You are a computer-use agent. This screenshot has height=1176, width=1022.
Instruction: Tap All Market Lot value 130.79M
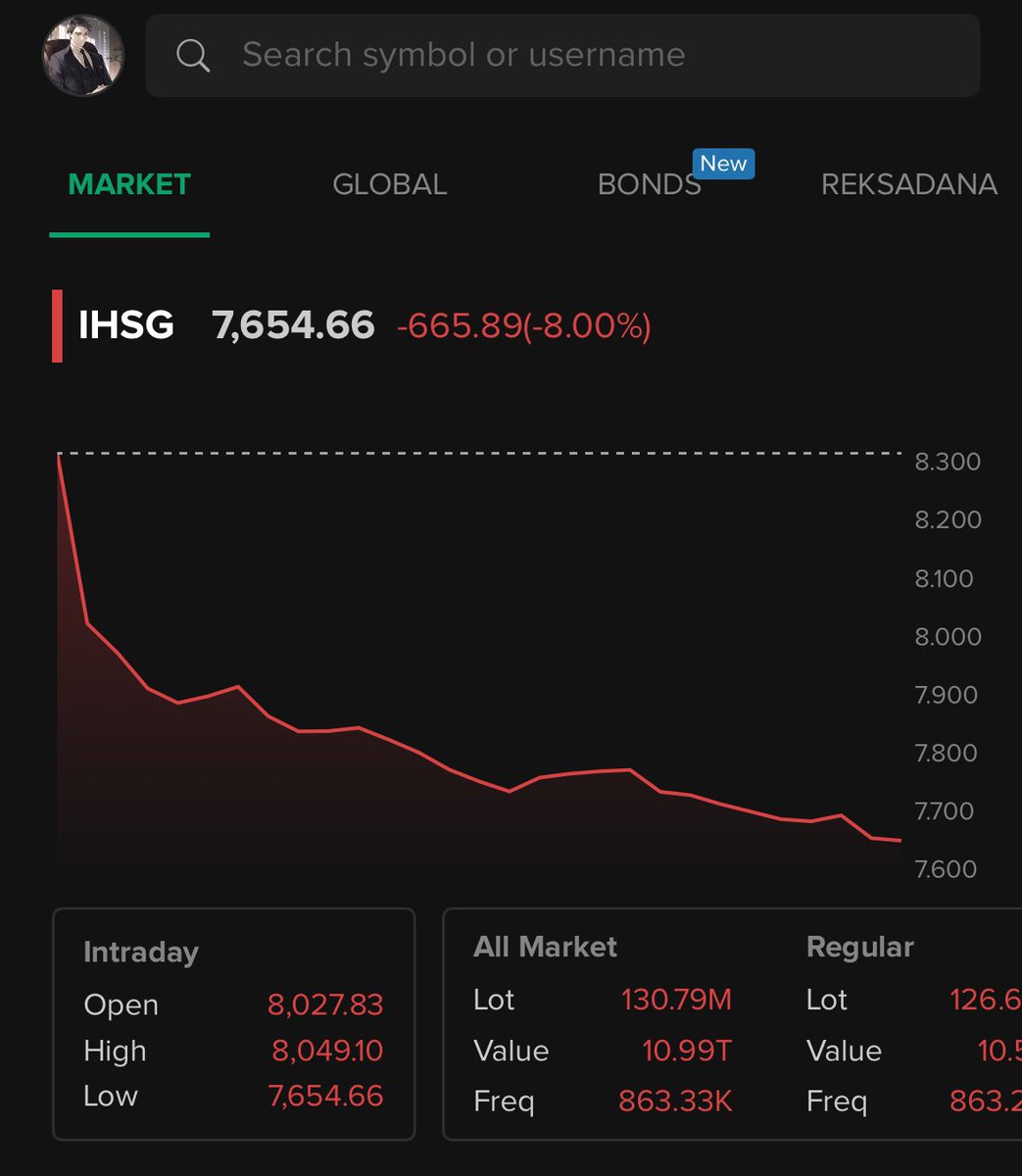click(676, 1000)
